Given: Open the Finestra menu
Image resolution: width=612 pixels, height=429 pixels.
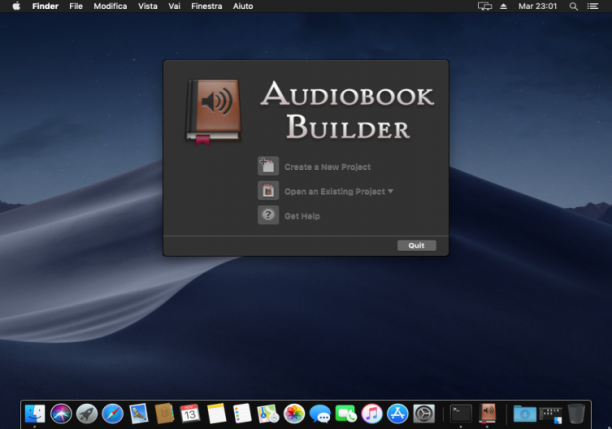Looking at the screenshot, I should coord(206,6).
